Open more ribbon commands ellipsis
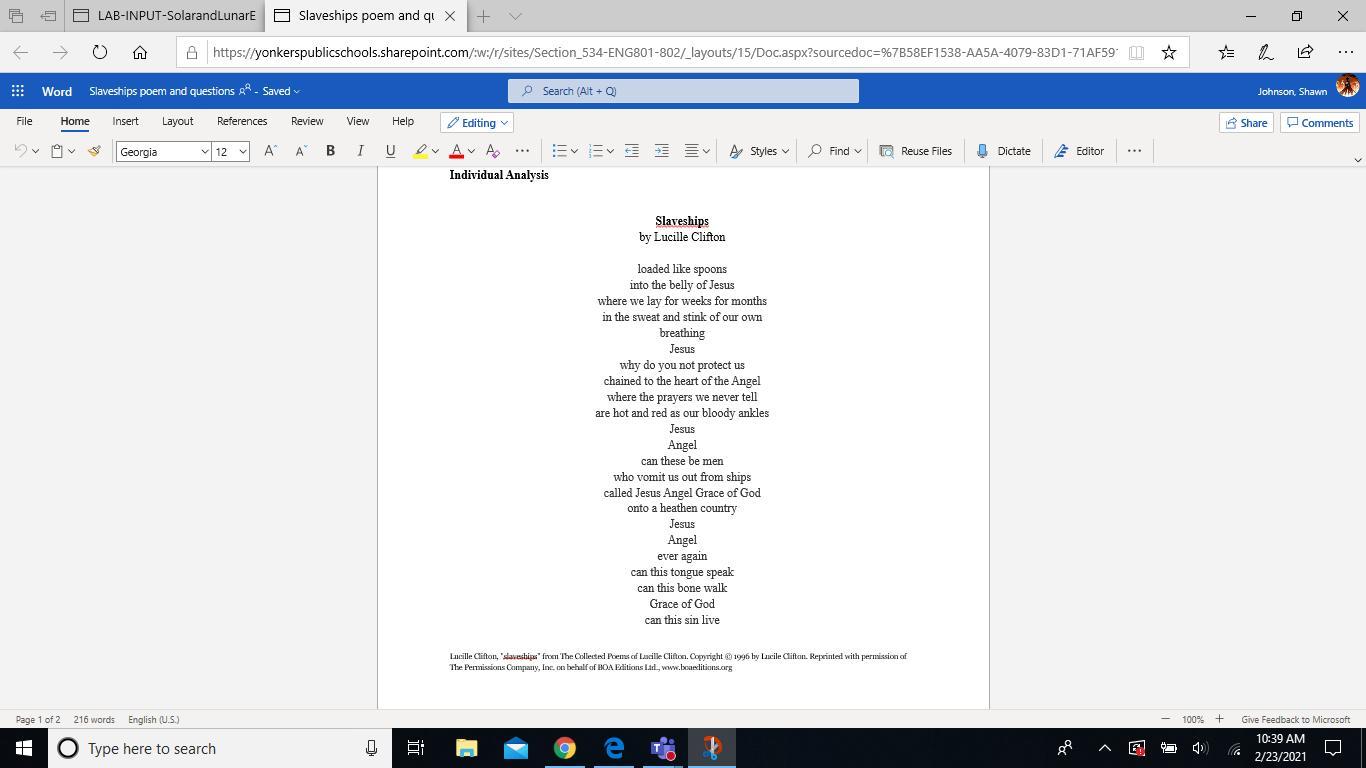Viewport: 1366px width, 768px height. click(x=1134, y=151)
